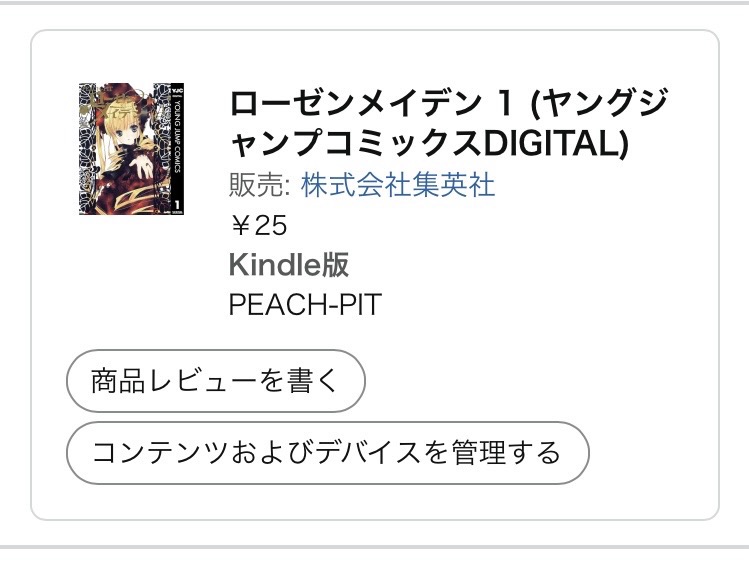Tap コンテンツおよびデバイスを管理する button
The height and width of the screenshot is (577, 749).
point(327,453)
